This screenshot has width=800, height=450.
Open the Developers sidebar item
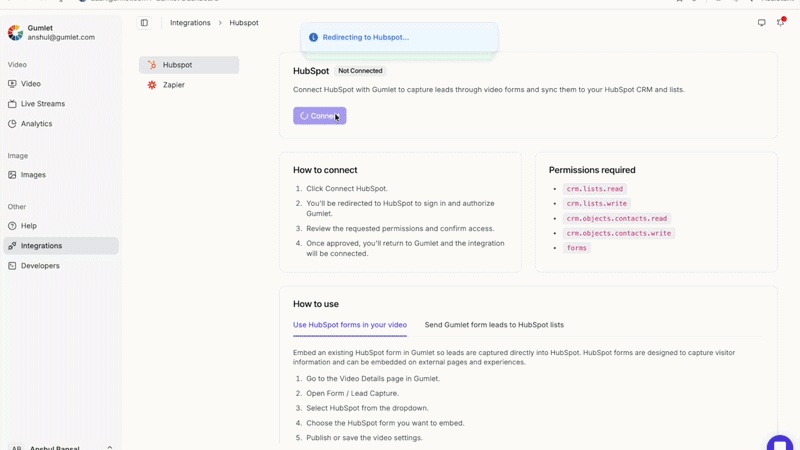click(40, 266)
